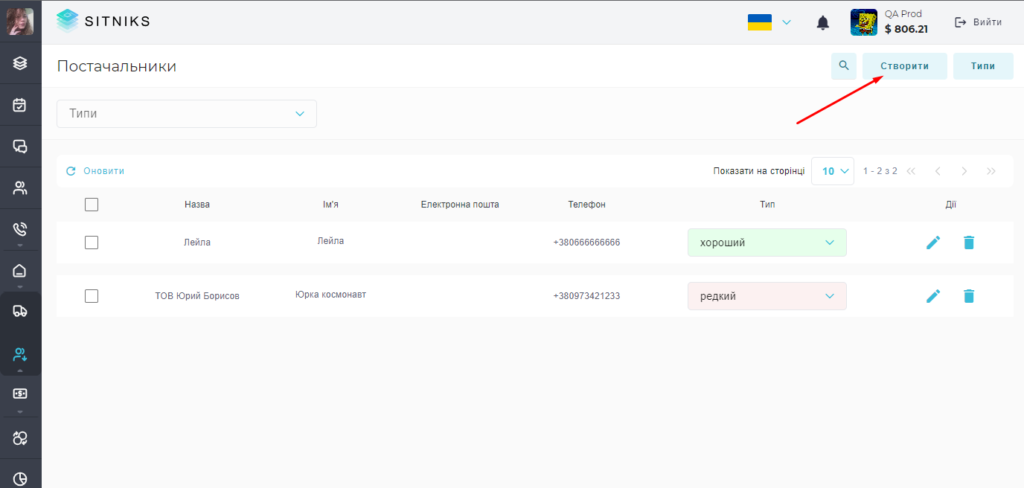The image size is (1024, 488).
Task: Open the user avatar in the sidebar top
Action: click(20, 22)
